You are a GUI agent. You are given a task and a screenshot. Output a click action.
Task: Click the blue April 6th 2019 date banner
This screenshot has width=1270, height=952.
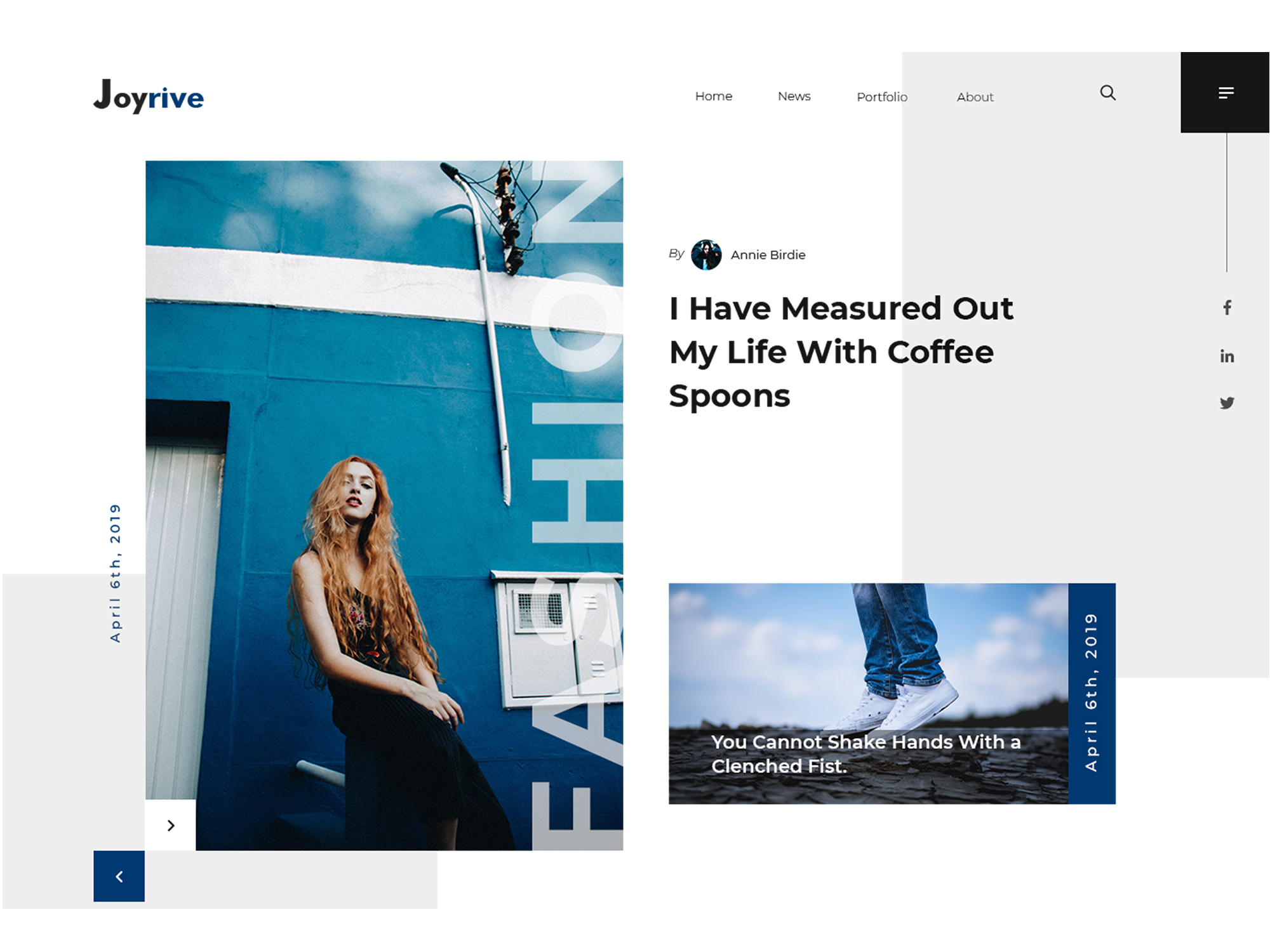tap(1092, 692)
